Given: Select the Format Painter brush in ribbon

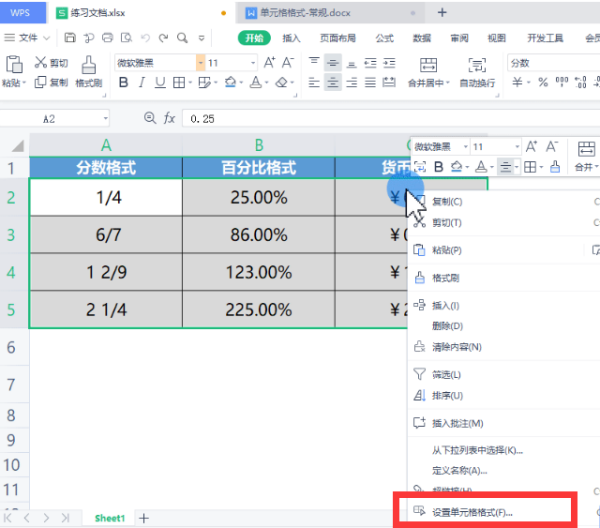Looking at the screenshot, I should [x=89, y=72].
